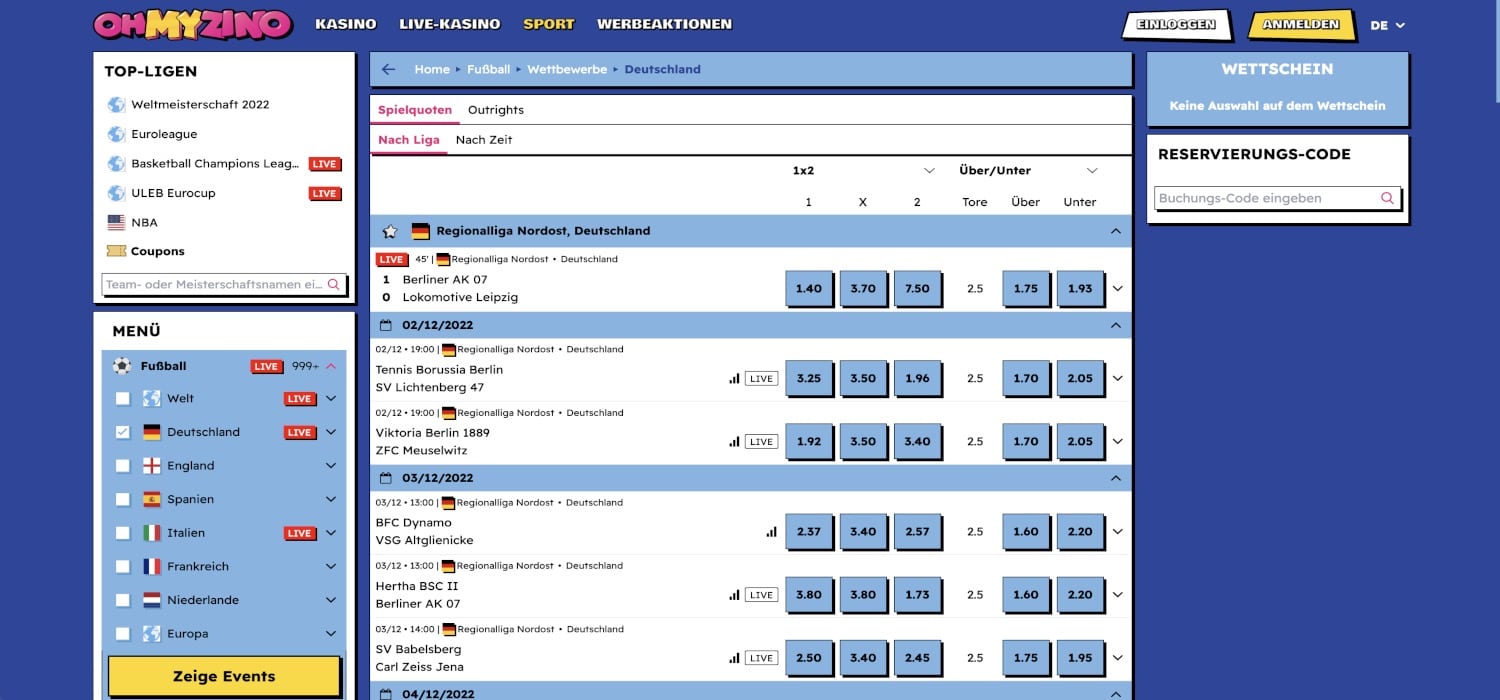Click globe icon next to Euroleague
Screen dimensions: 1500x700
point(116,134)
